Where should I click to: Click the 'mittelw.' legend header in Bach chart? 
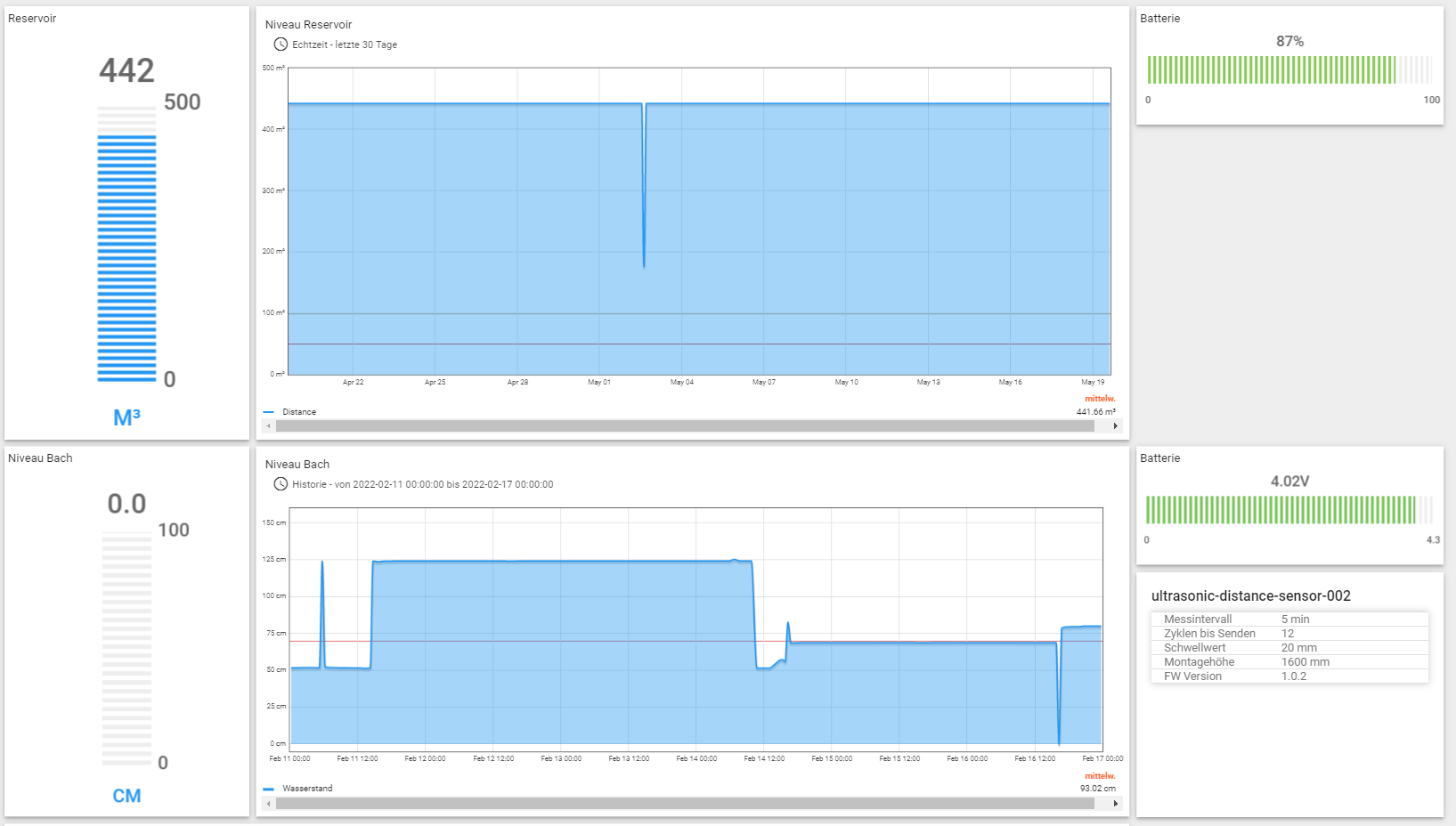[1099, 776]
